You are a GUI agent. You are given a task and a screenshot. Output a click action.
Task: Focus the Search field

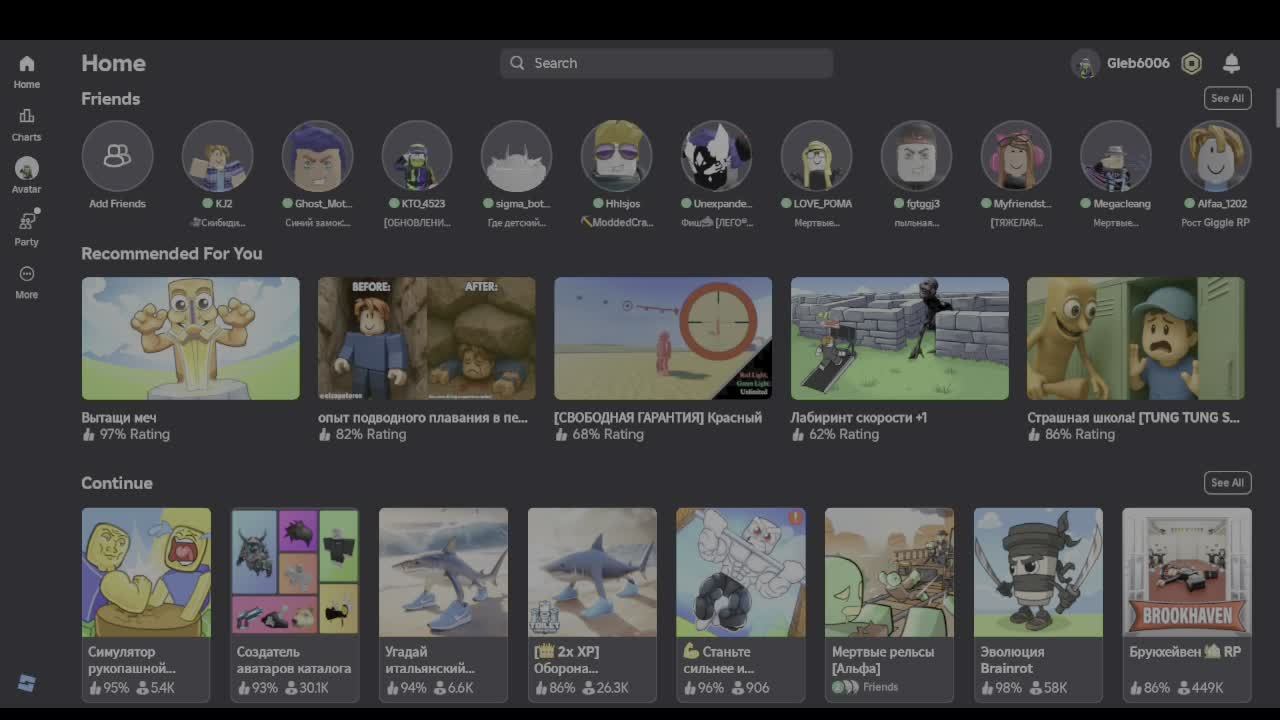(667, 63)
